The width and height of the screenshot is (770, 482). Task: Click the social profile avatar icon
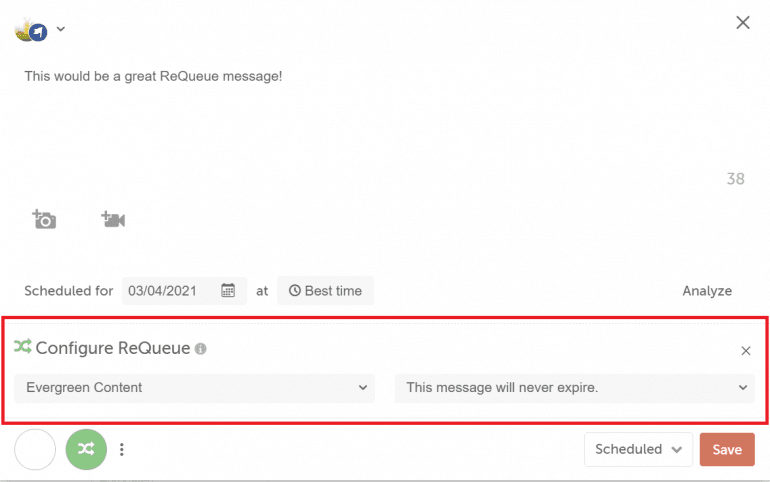click(x=31, y=30)
